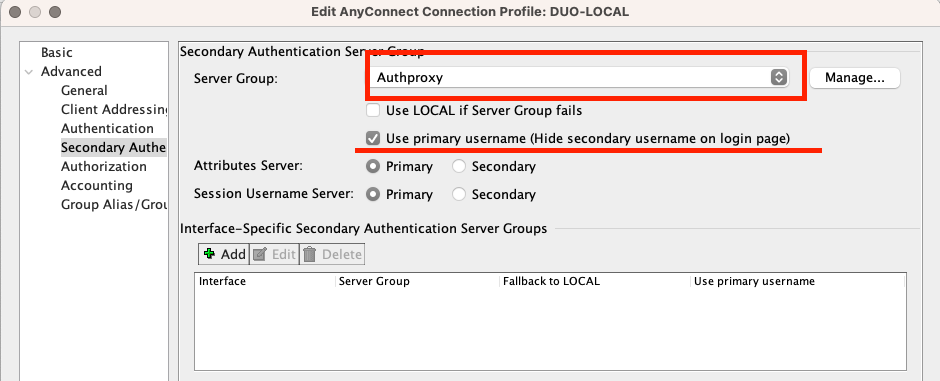940x381 pixels.
Task: Open the Authorization page
Action: pos(104,167)
